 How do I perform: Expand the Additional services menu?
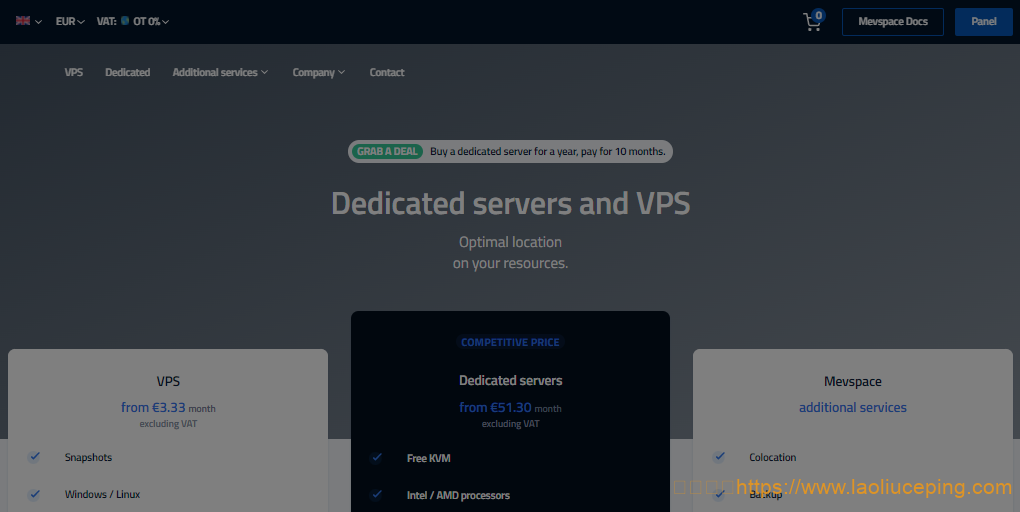(x=220, y=72)
